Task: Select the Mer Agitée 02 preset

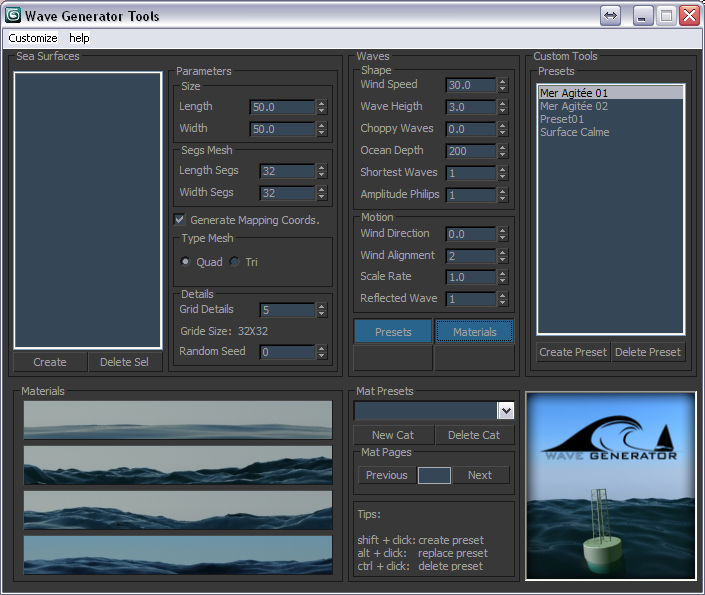Action: coord(611,106)
